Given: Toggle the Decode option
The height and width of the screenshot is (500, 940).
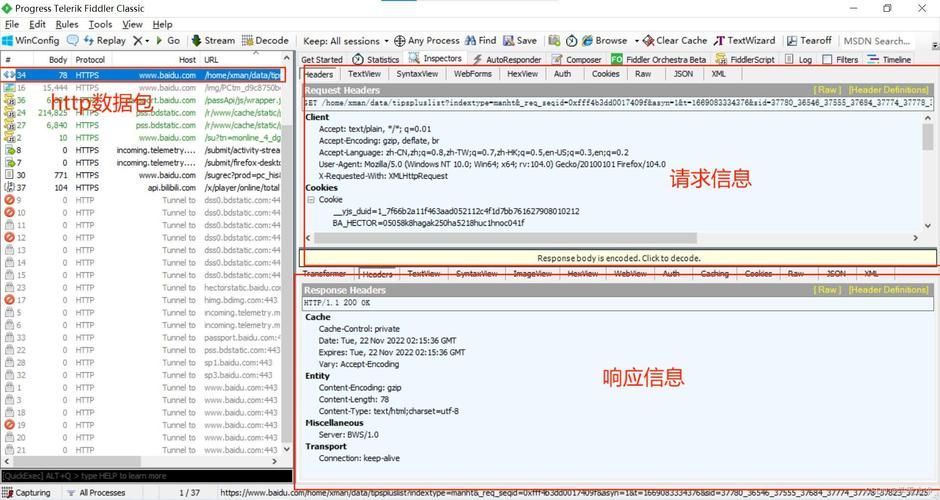Looking at the screenshot, I should pos(265,41).
